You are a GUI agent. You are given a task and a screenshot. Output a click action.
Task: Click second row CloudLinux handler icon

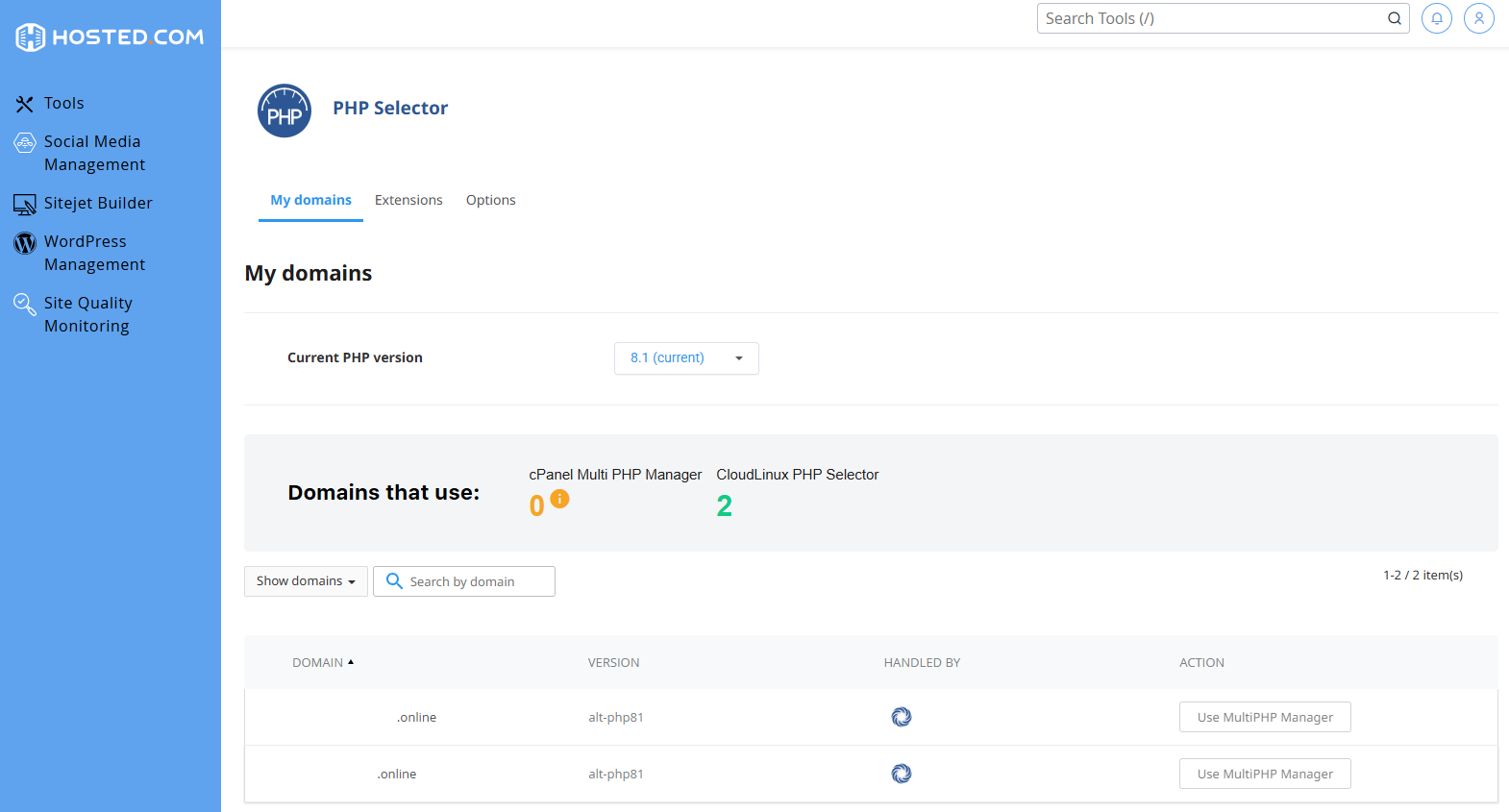902,774
